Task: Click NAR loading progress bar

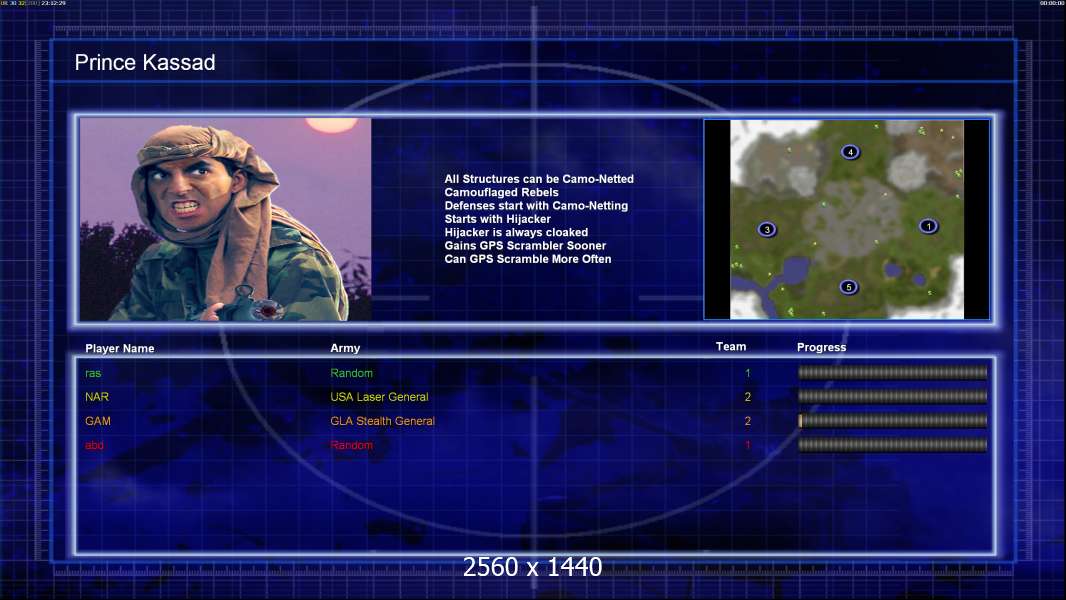Action: coord(892,396)
